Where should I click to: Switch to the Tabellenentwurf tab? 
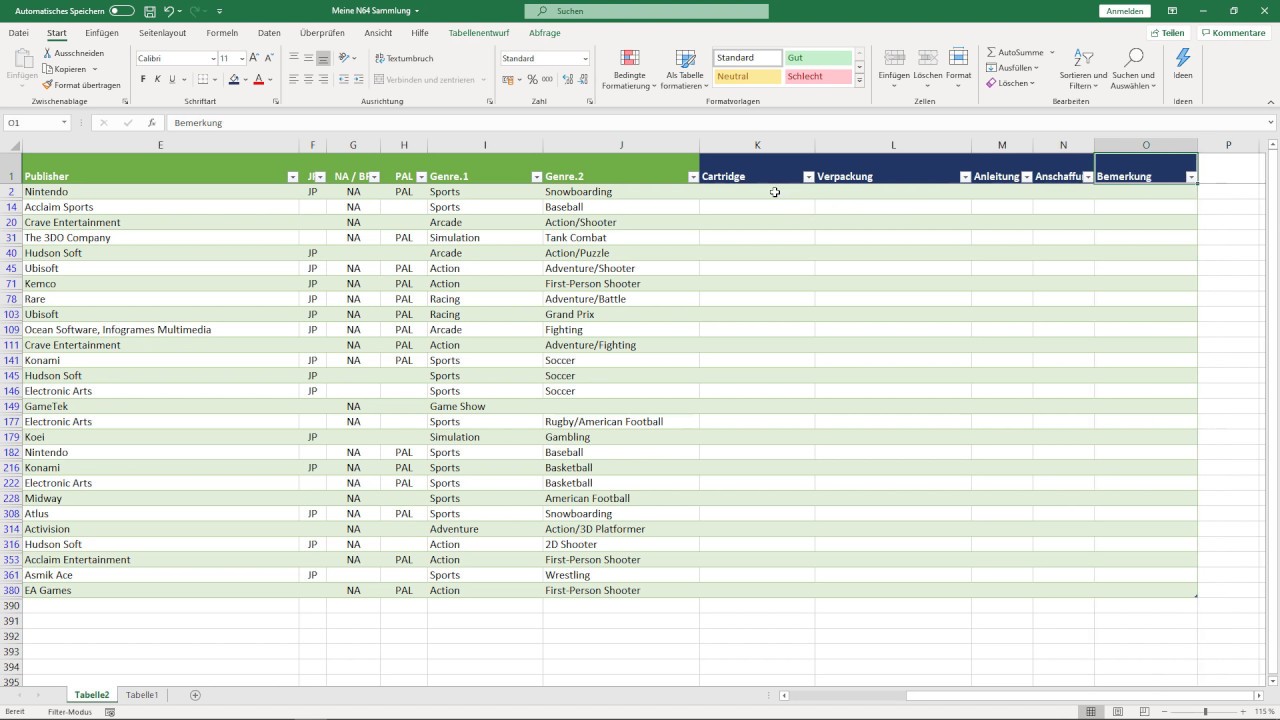click(x=477, y=33)
